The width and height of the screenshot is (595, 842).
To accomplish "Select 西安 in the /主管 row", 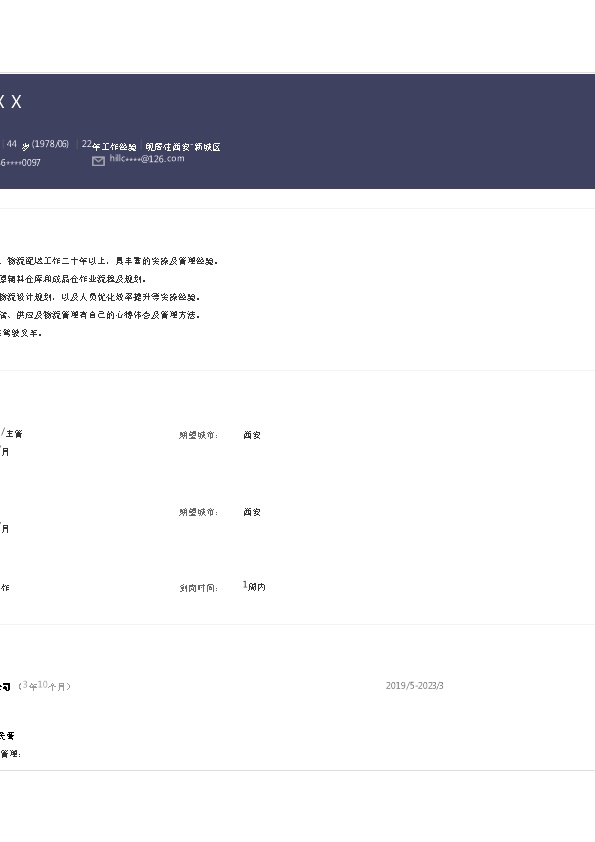I will pyautogui.click(x=252, y=435).
